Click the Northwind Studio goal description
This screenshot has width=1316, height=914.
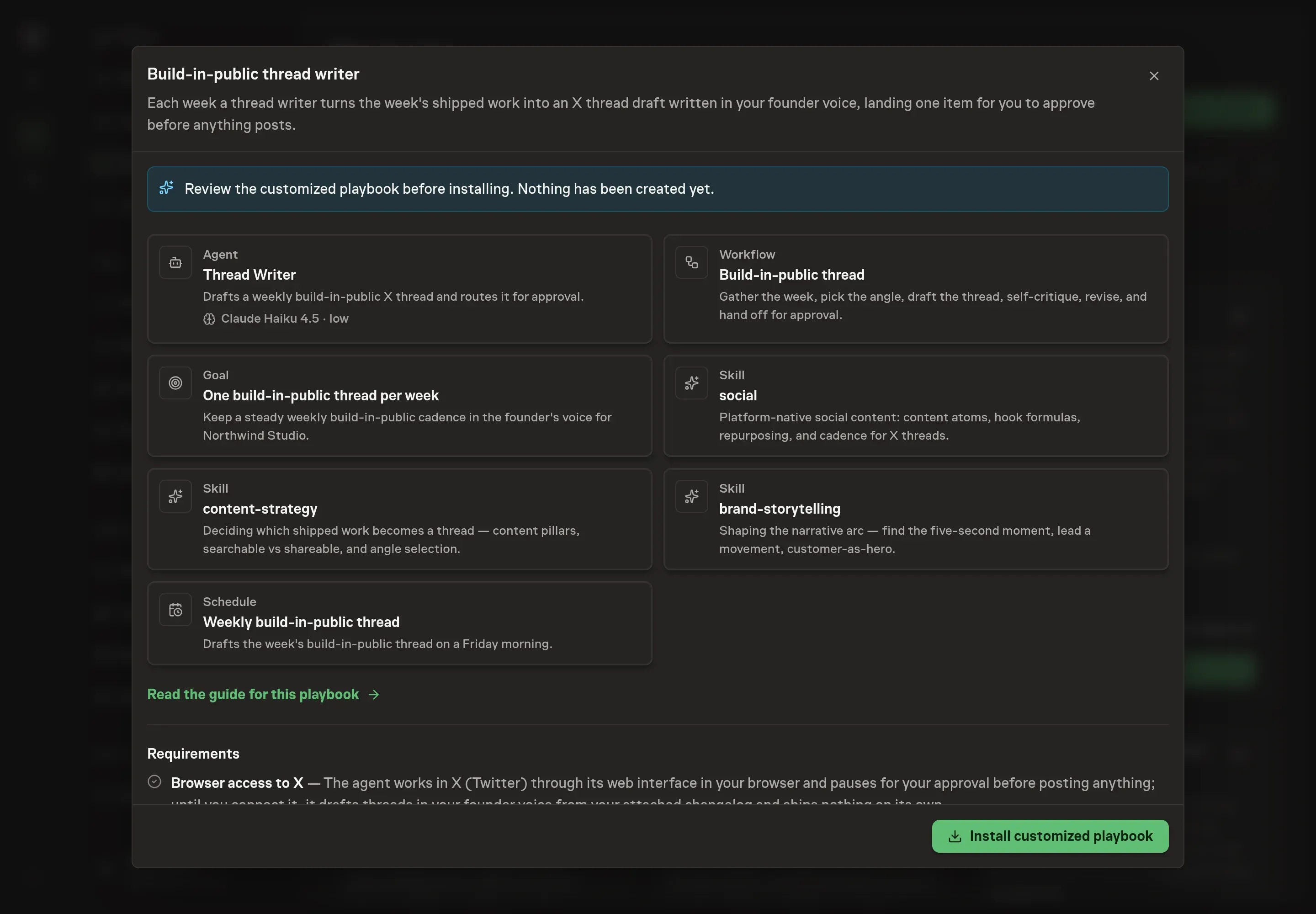pyautogui.click(x=407, y=427)
